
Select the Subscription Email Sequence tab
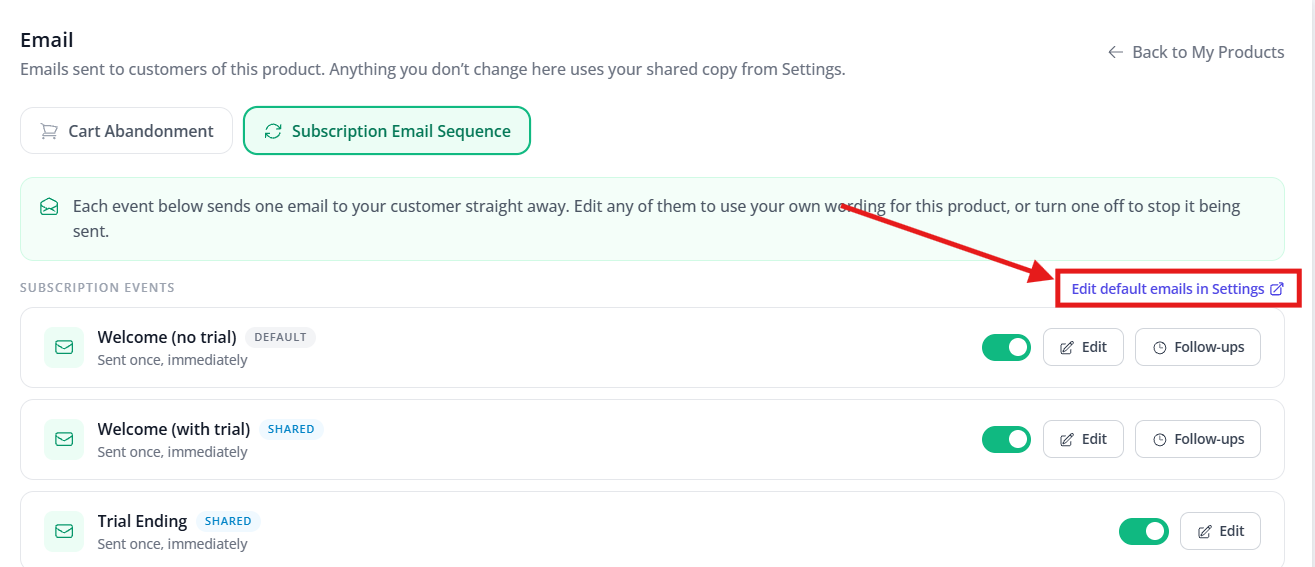pyautogui.click(x=387, y=131)
